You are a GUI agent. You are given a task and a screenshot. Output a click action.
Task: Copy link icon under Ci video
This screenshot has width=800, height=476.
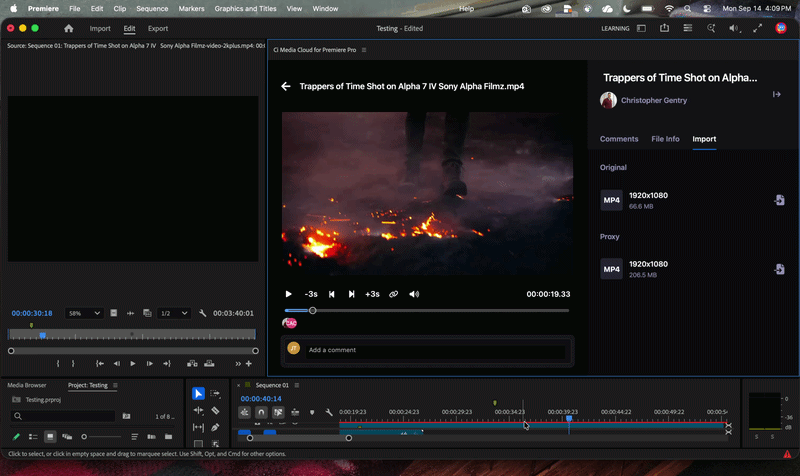(393, 294)
